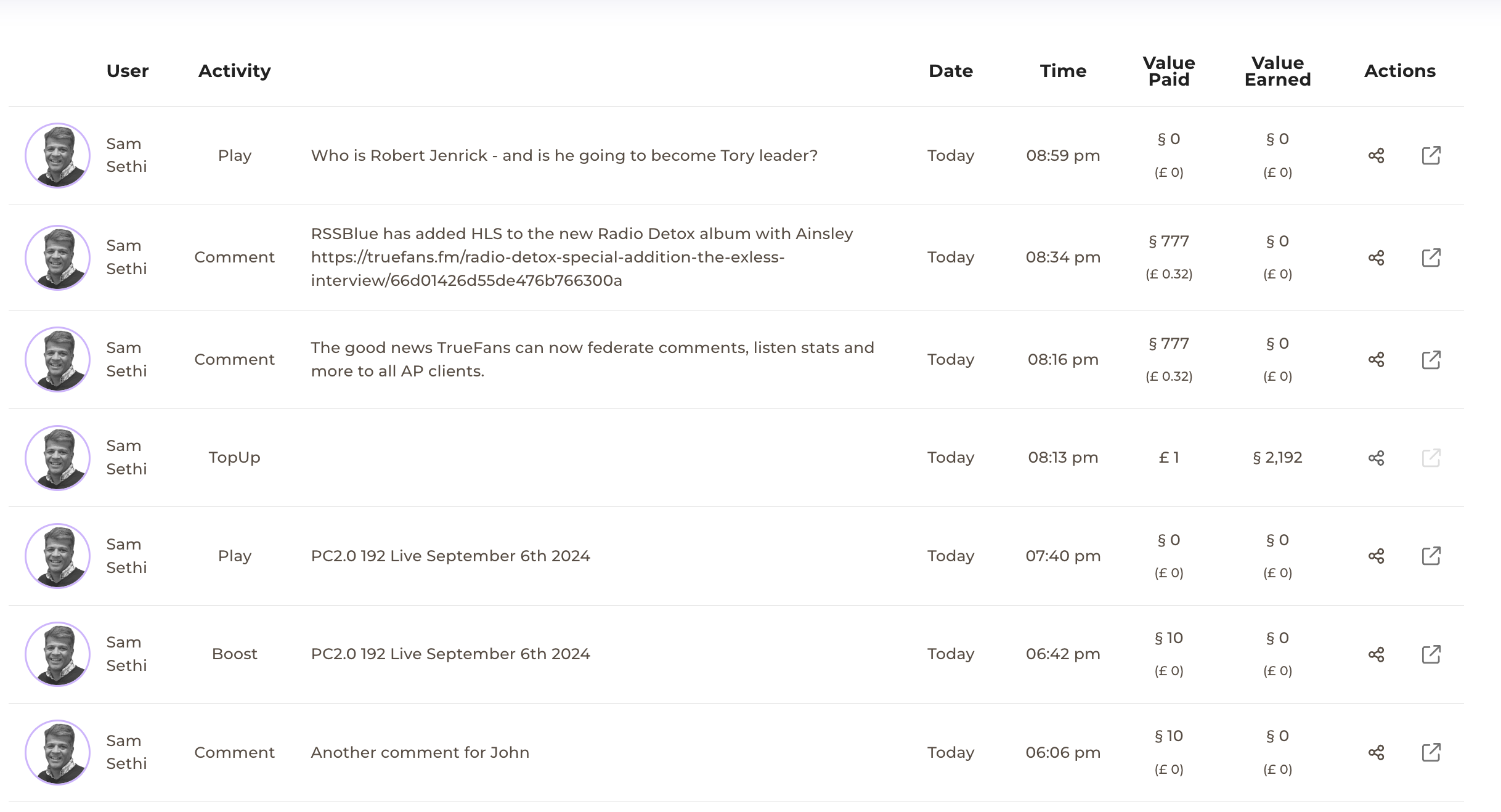Image resolution: width=1501 pixels, height=812 pixels.
Task: Click the 06:42 pm time cell
Action: coord(1063,654)
